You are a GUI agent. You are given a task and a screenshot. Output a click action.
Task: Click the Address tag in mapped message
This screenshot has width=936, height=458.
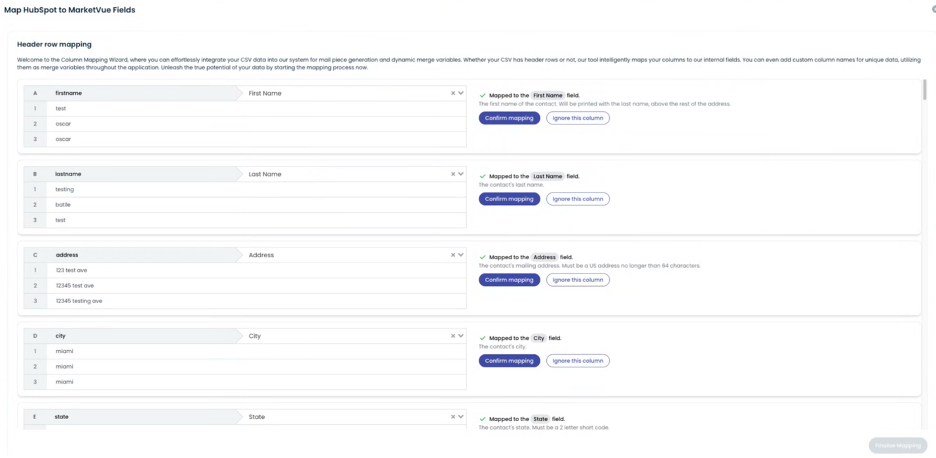pyautogui.click(x=544, y=257)
